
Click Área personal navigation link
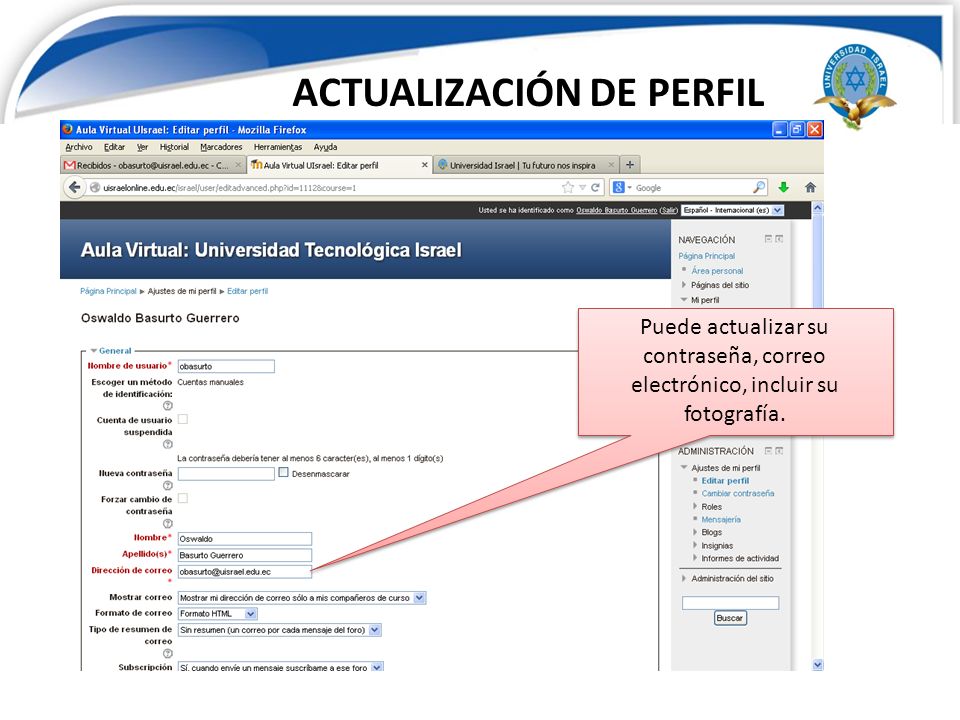717,271
